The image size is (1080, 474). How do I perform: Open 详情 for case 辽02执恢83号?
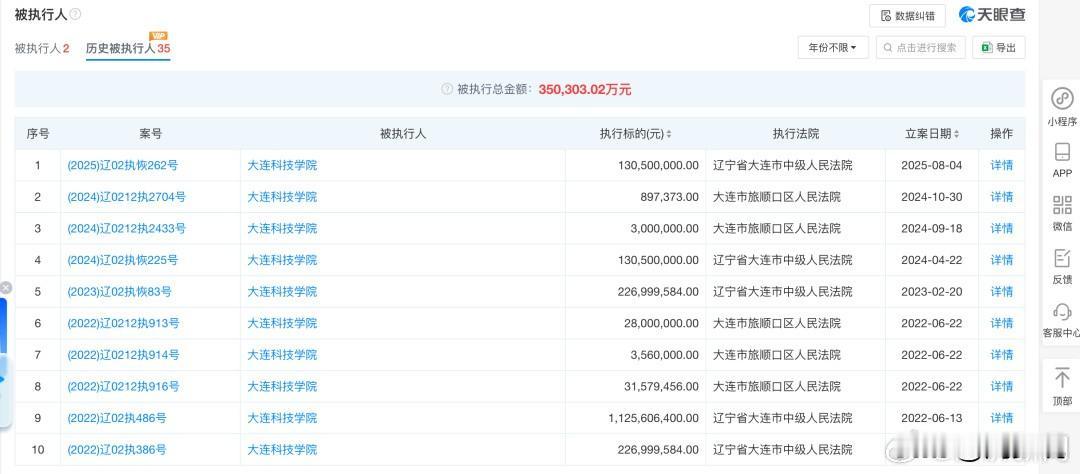[x=1001, y=292]
